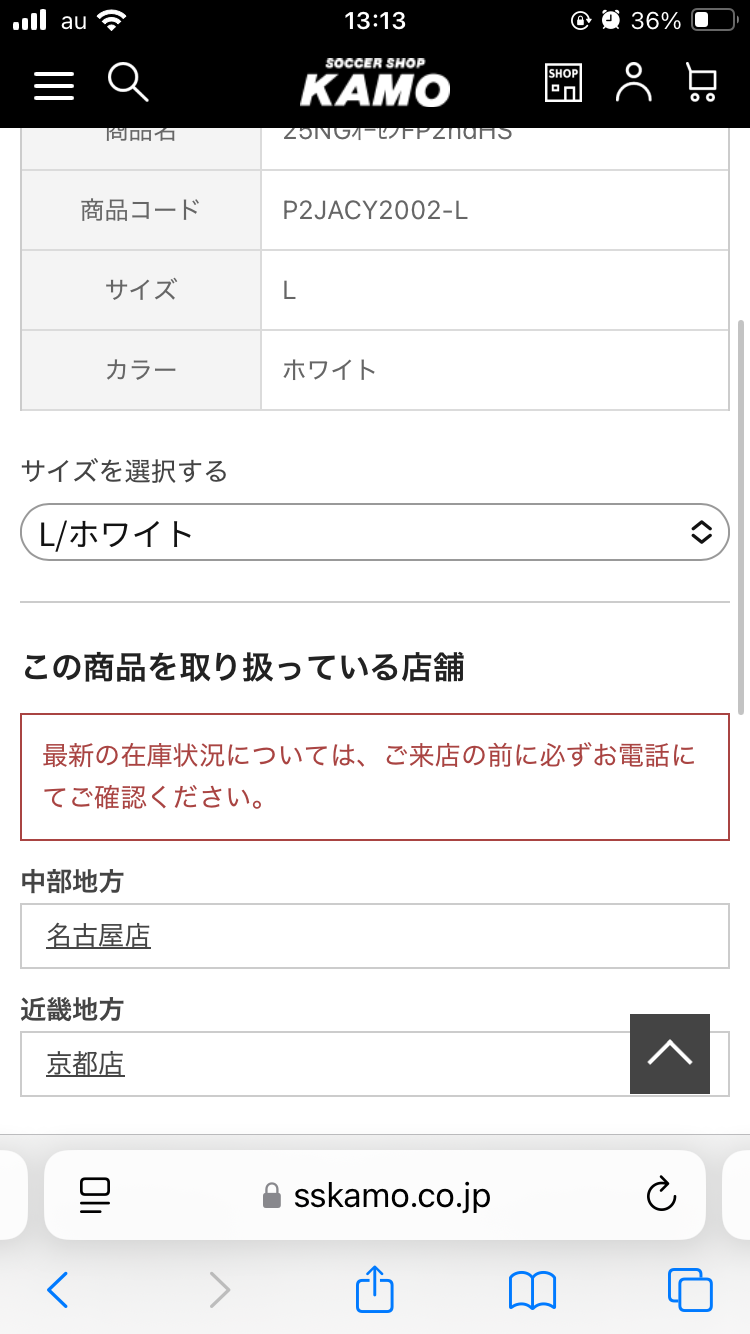Tap the Safari share icon

375,1290
